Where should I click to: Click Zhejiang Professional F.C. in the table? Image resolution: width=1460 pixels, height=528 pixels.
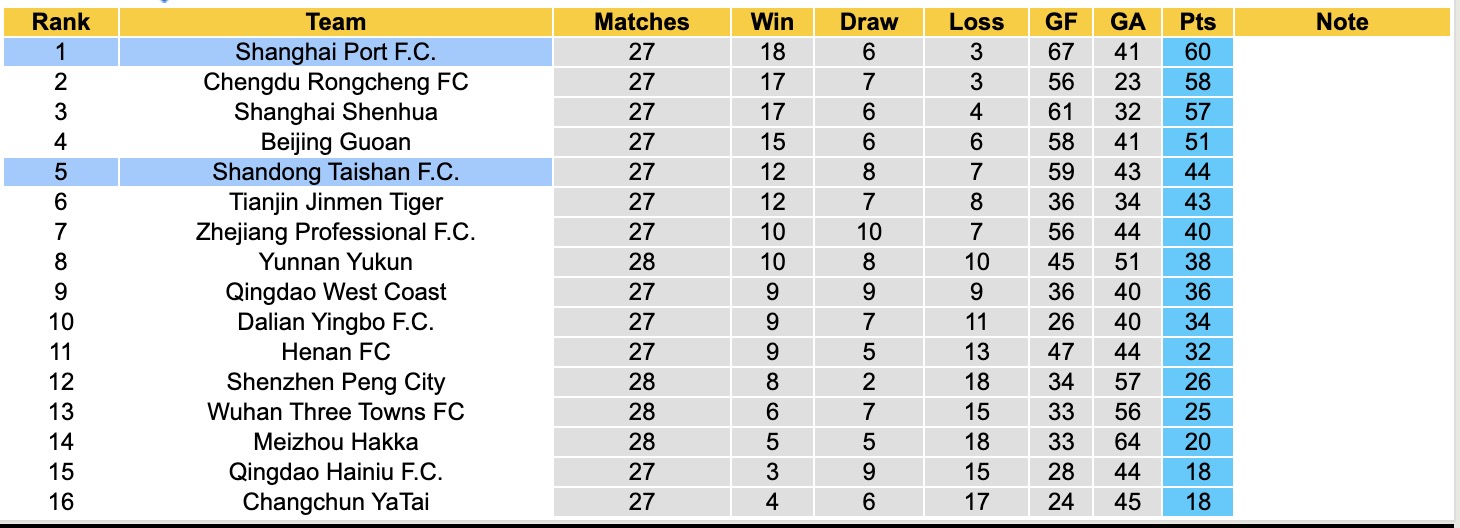point(335,232)
